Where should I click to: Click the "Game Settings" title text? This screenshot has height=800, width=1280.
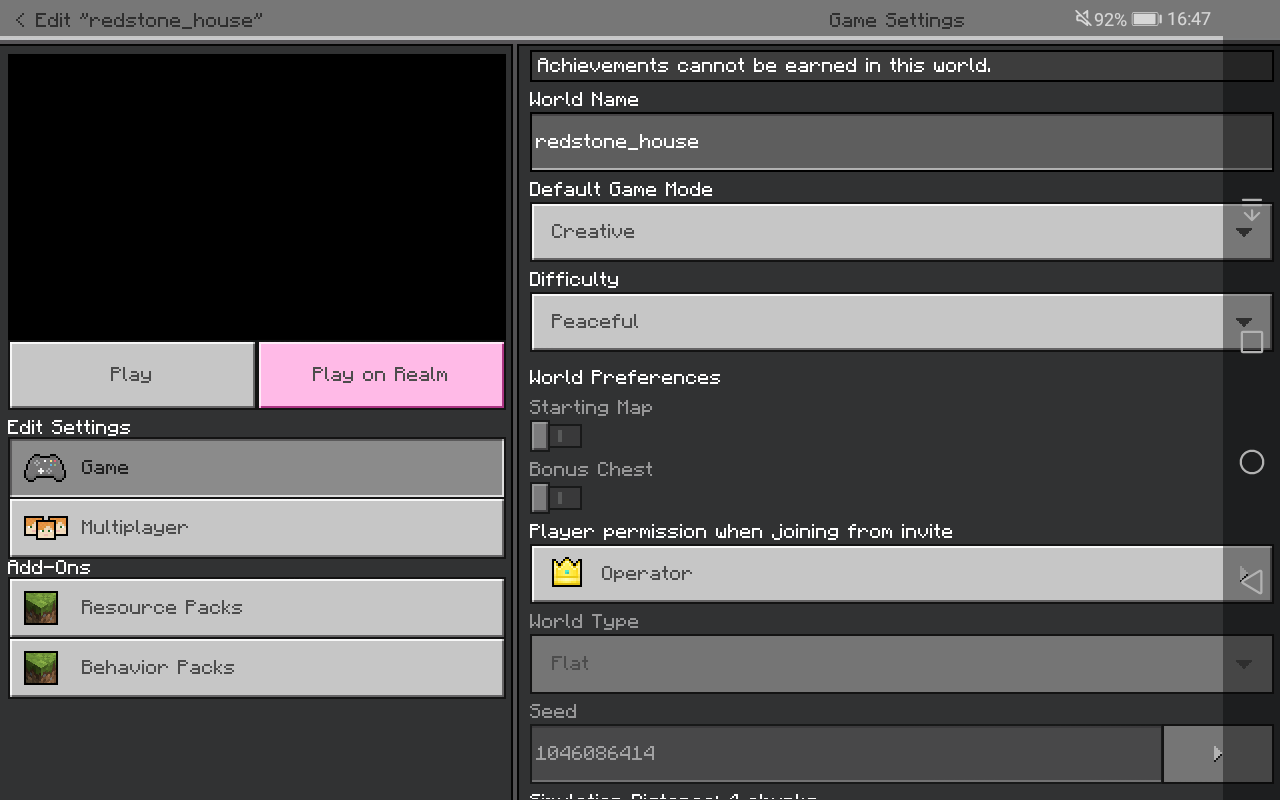[897, 20]
